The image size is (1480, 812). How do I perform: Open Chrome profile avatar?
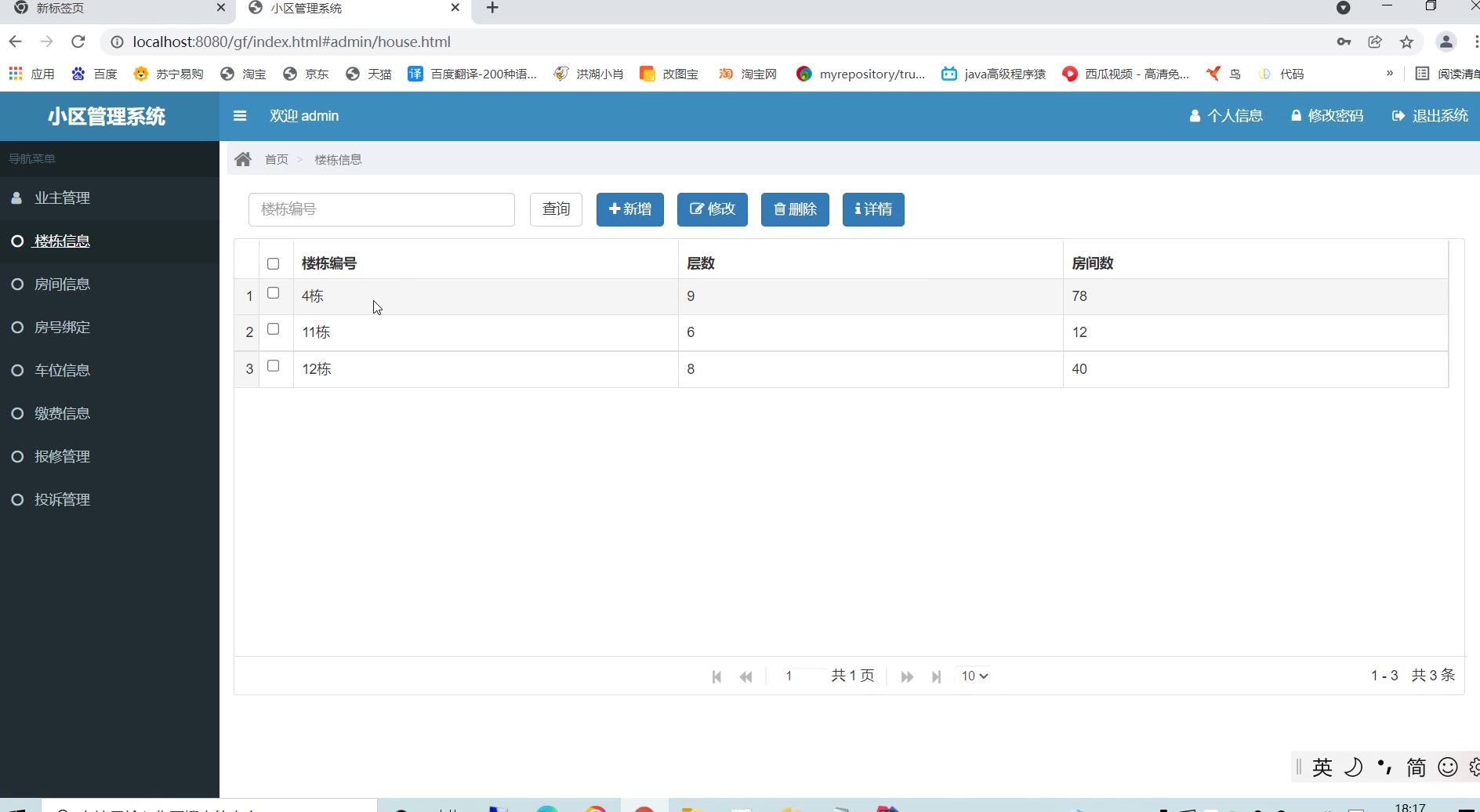pos(1446,42)
